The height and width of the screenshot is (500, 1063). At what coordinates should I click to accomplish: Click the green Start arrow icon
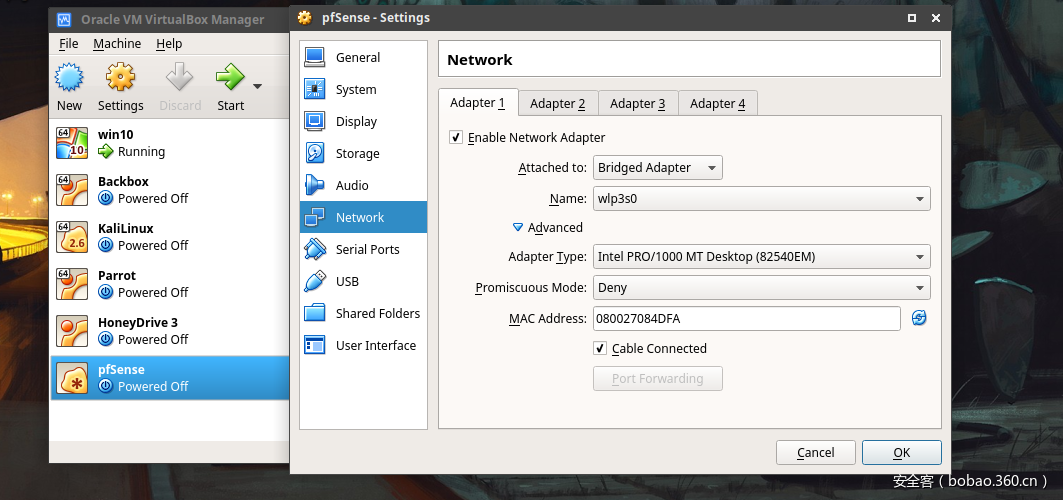[x=230, y=78]
